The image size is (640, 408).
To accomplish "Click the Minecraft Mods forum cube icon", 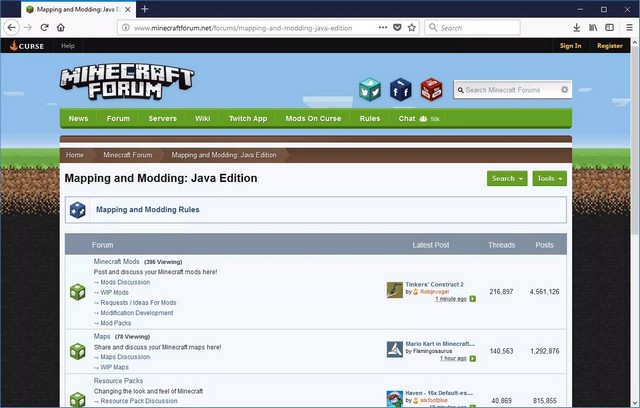I will click(x=77, y=291).
